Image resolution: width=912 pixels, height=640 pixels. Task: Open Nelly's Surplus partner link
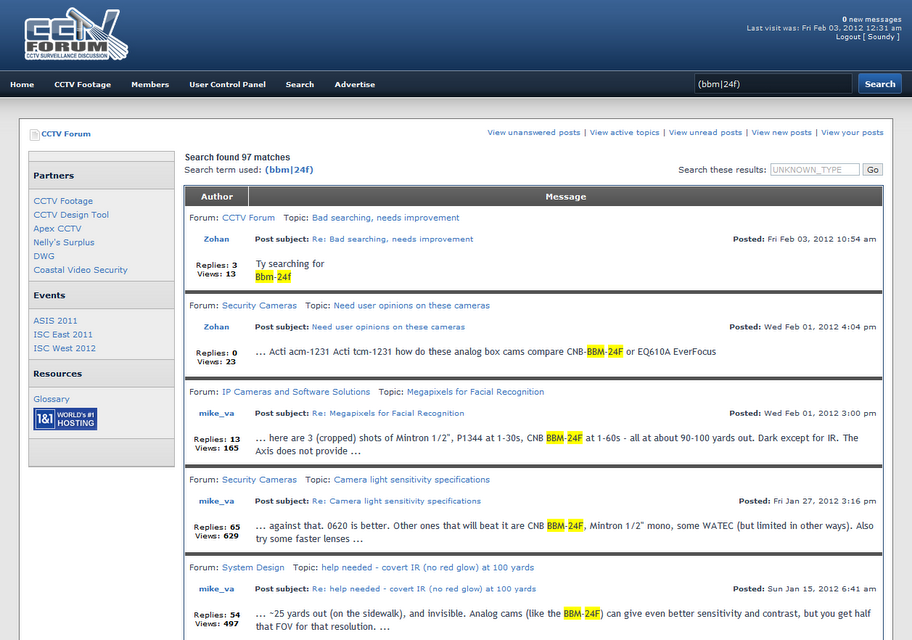(x=64, y=242)
